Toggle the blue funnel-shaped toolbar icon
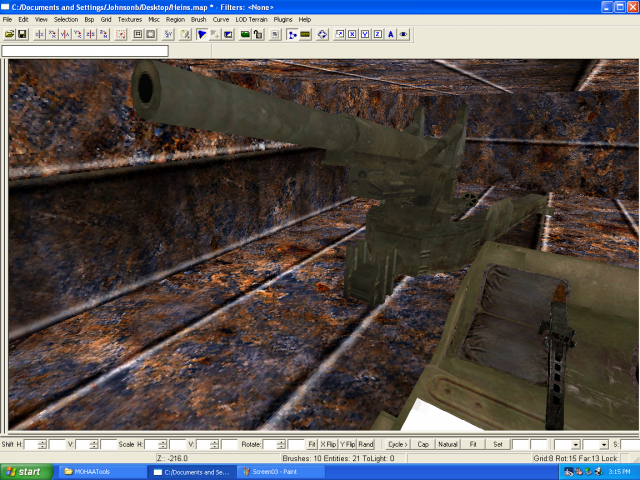 coord(202,34)
